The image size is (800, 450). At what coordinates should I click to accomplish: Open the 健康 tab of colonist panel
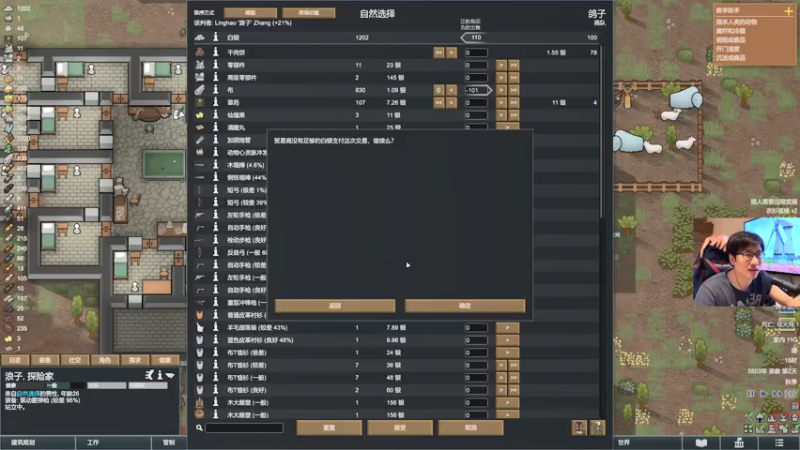165,360
